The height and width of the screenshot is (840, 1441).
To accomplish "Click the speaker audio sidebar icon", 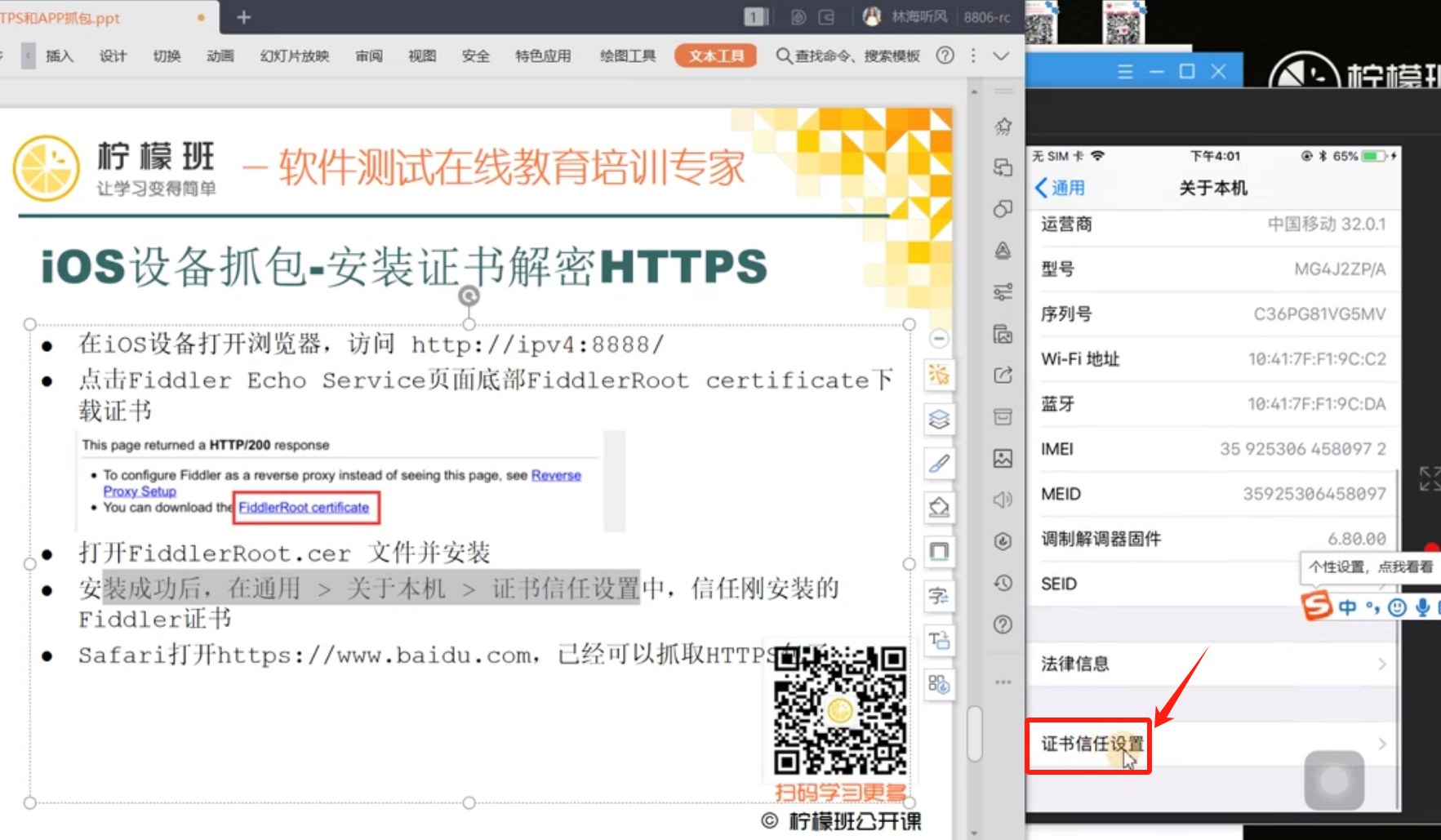I will [x=1003, y=500].
